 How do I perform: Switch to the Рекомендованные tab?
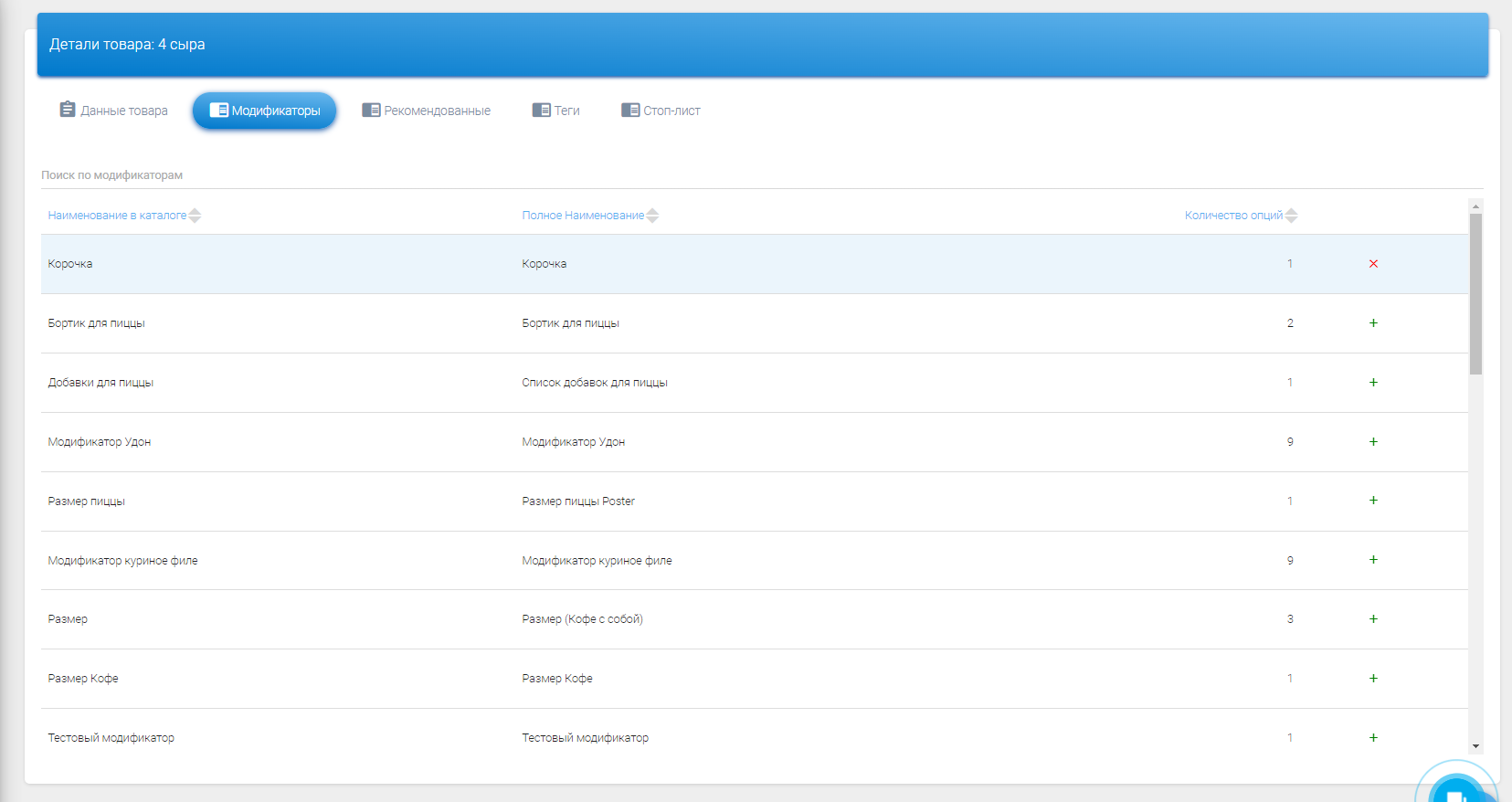(427, 111)
